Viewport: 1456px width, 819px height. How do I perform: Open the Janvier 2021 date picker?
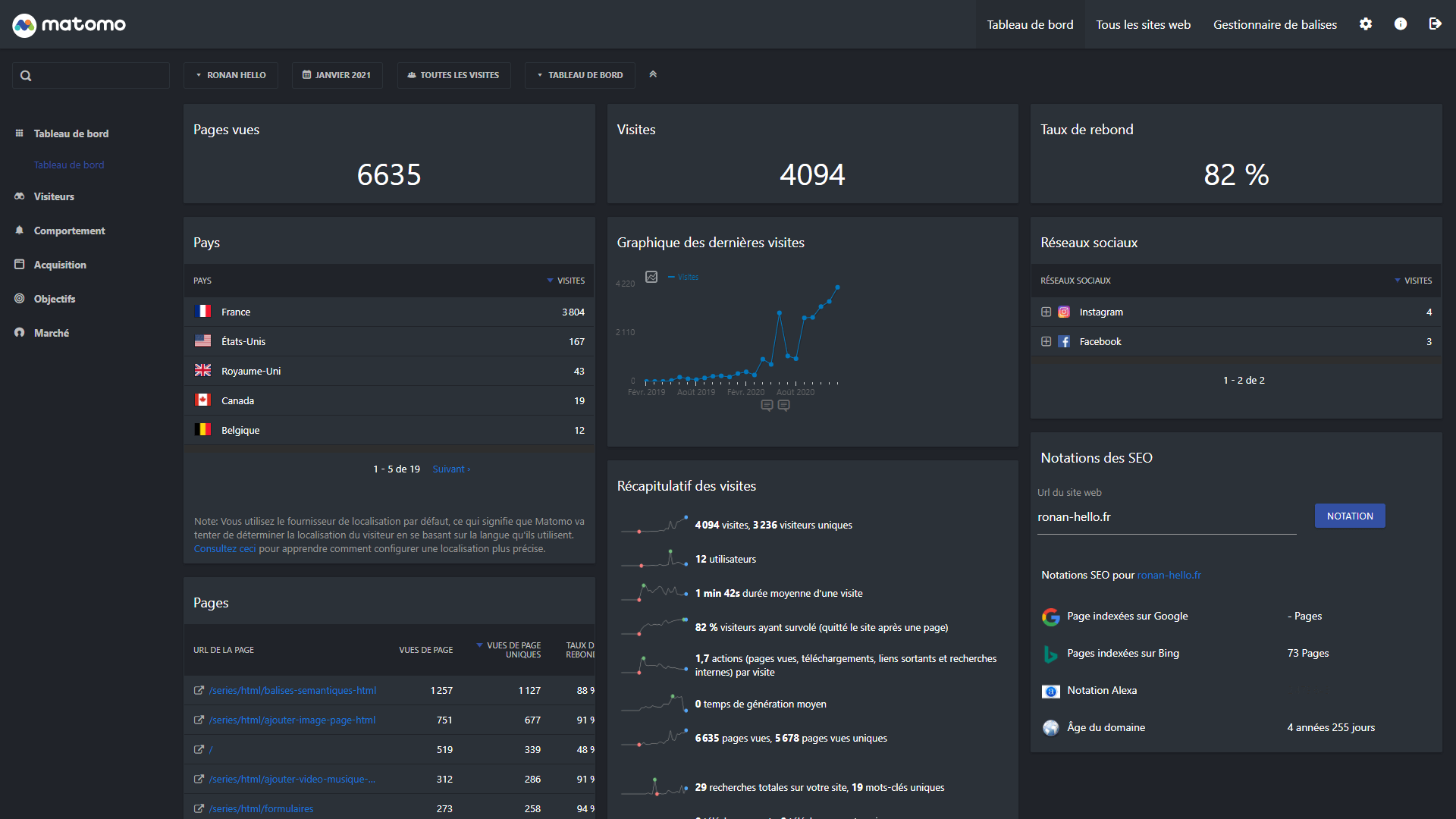coord(337,75)
